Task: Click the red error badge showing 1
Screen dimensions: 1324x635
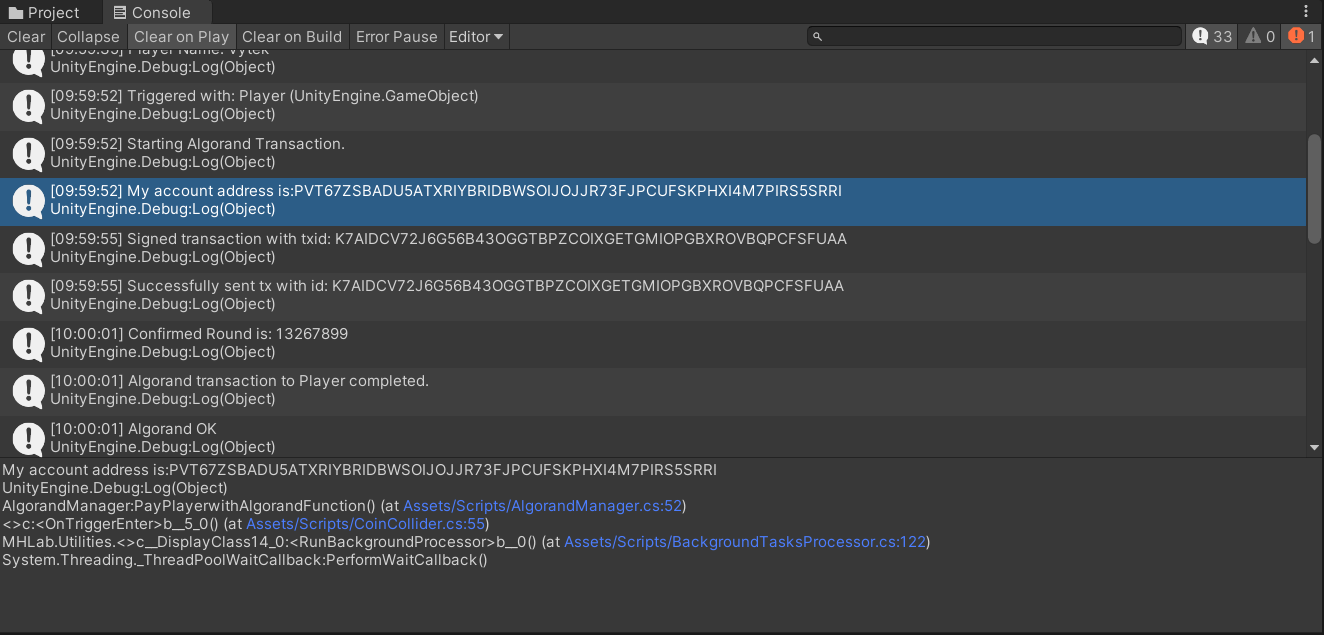Action: point(1300,36)
